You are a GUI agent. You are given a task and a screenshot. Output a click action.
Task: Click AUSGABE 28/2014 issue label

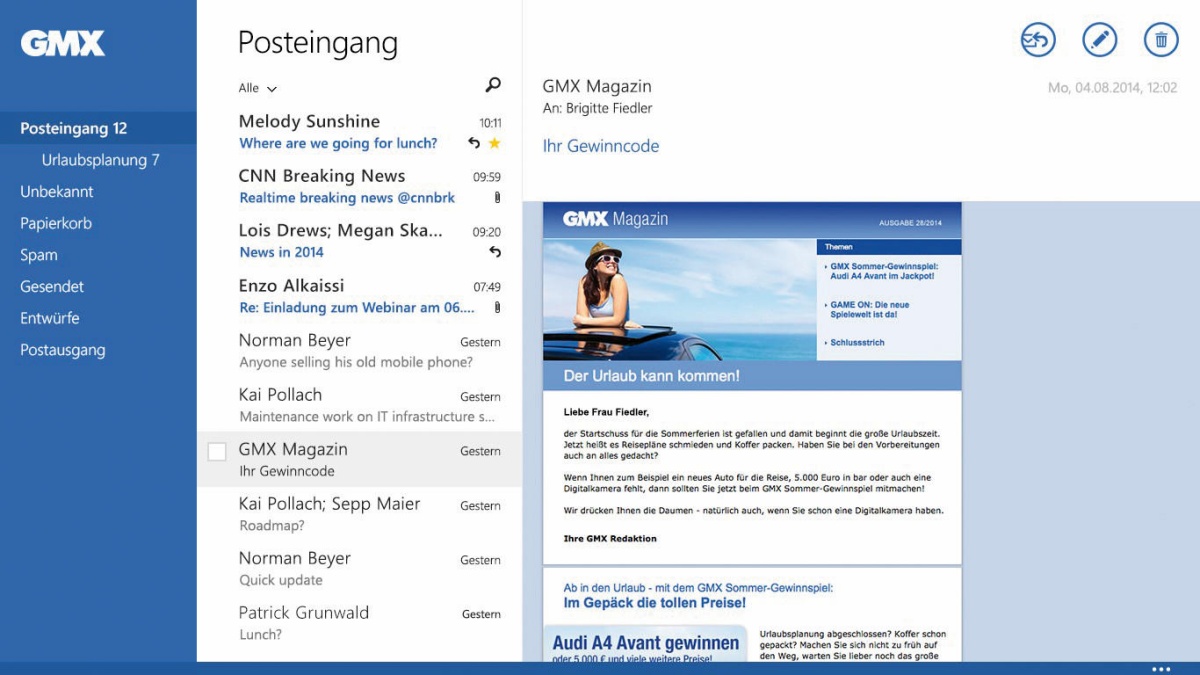pos(910,222)
